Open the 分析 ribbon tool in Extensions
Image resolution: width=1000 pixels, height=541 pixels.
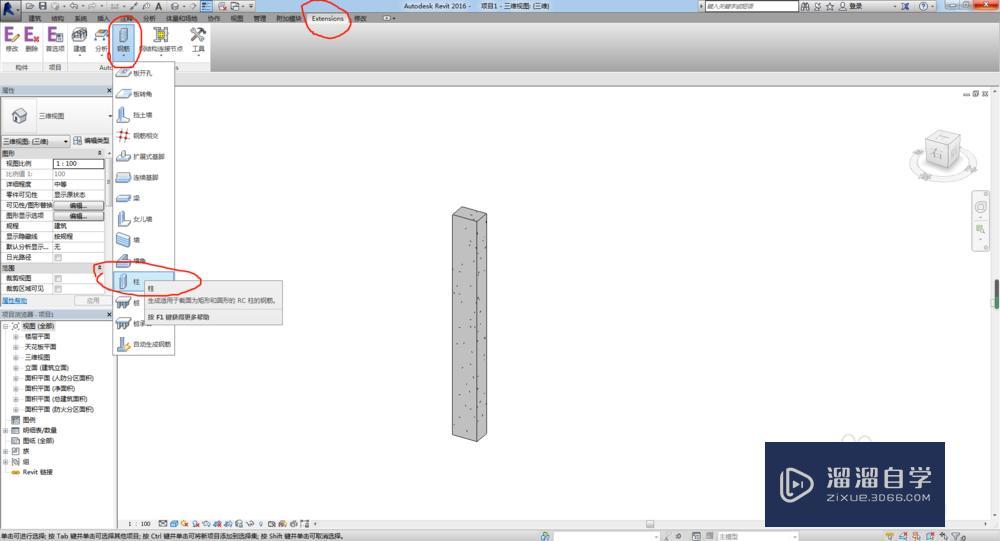[101, 40]
